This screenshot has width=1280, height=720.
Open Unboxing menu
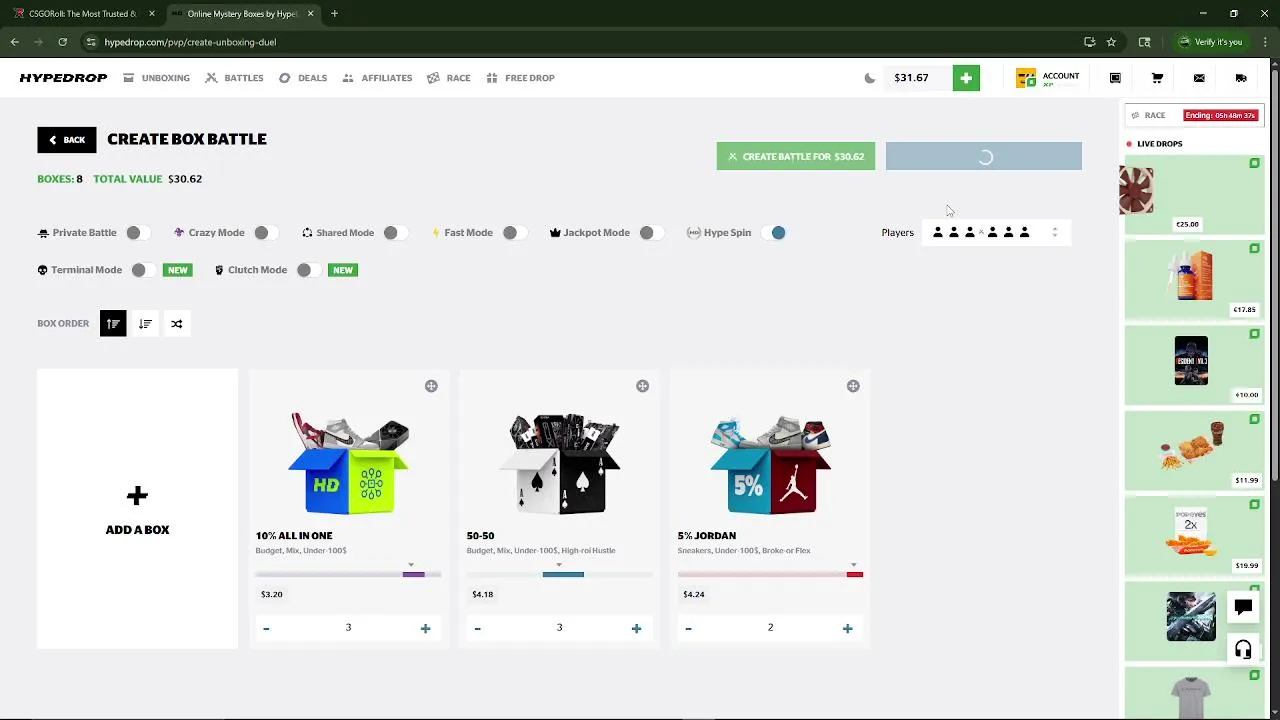tap(157, 78)
